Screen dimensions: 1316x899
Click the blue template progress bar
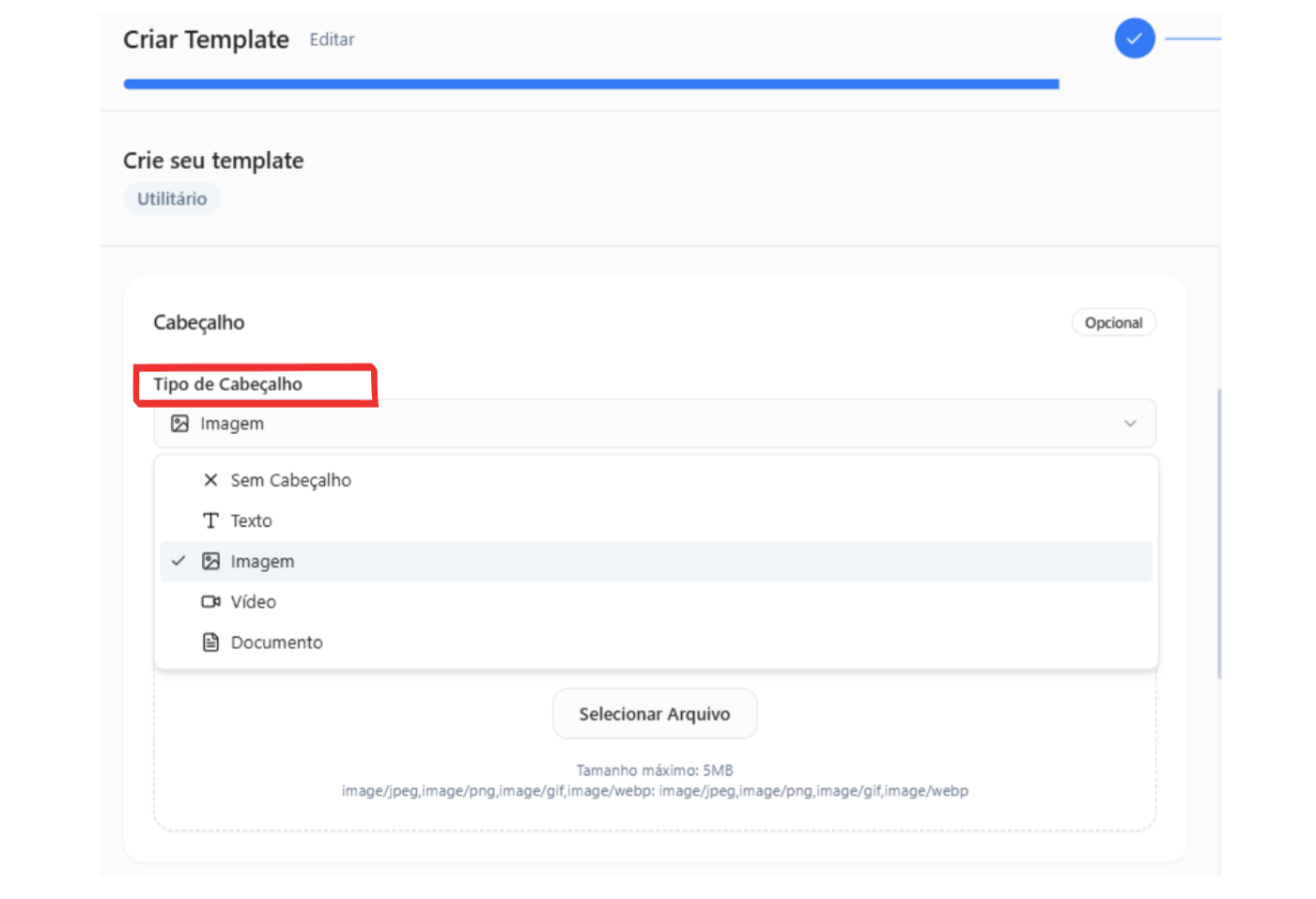(x=591, y=84)
